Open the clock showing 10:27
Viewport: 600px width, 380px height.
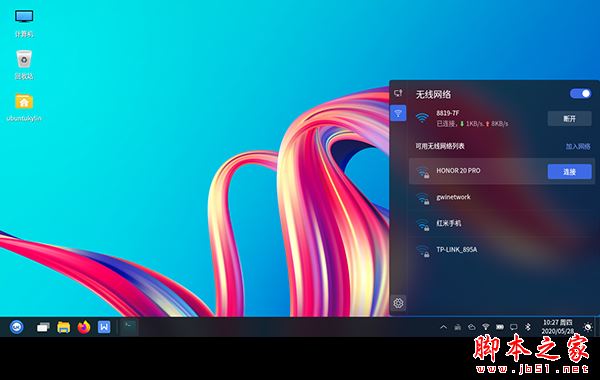coord(558,327)
